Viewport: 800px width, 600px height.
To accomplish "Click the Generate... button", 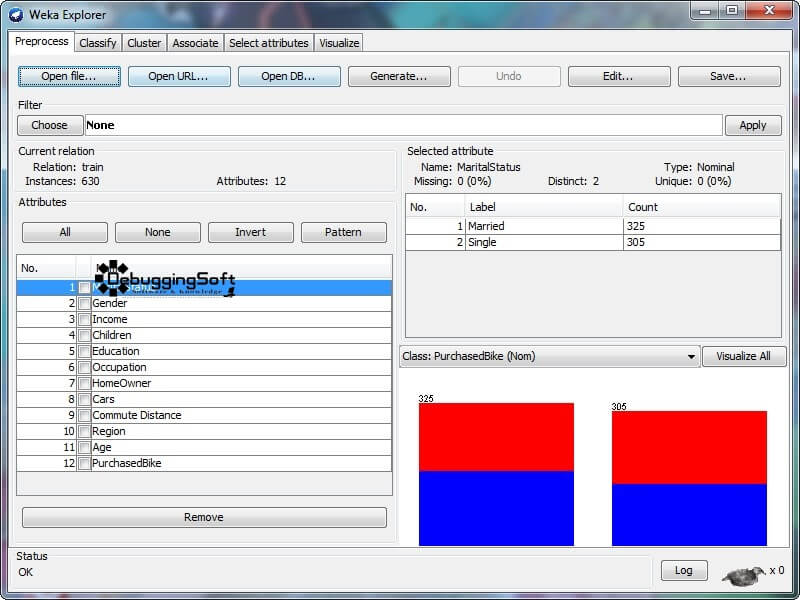I will [399, 77].
